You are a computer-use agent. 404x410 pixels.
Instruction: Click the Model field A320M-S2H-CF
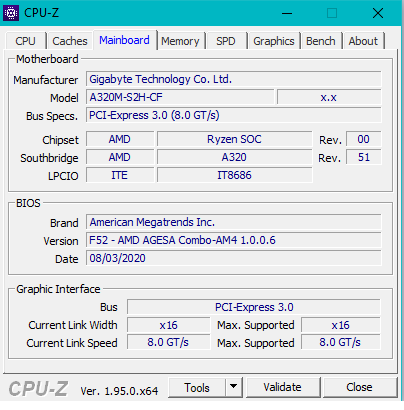pyautogui.click(x=180, y=97)
